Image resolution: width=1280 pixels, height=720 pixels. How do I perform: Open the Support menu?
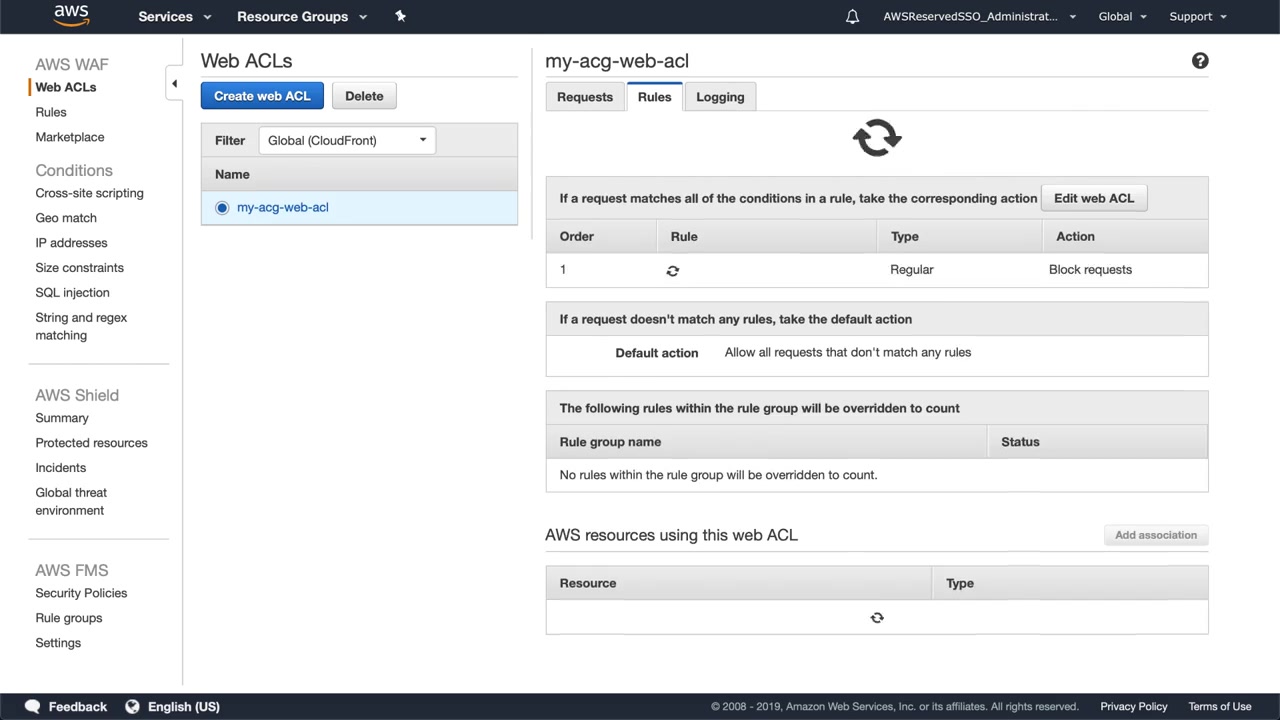pyautogui.click(x=1197, y=16)
